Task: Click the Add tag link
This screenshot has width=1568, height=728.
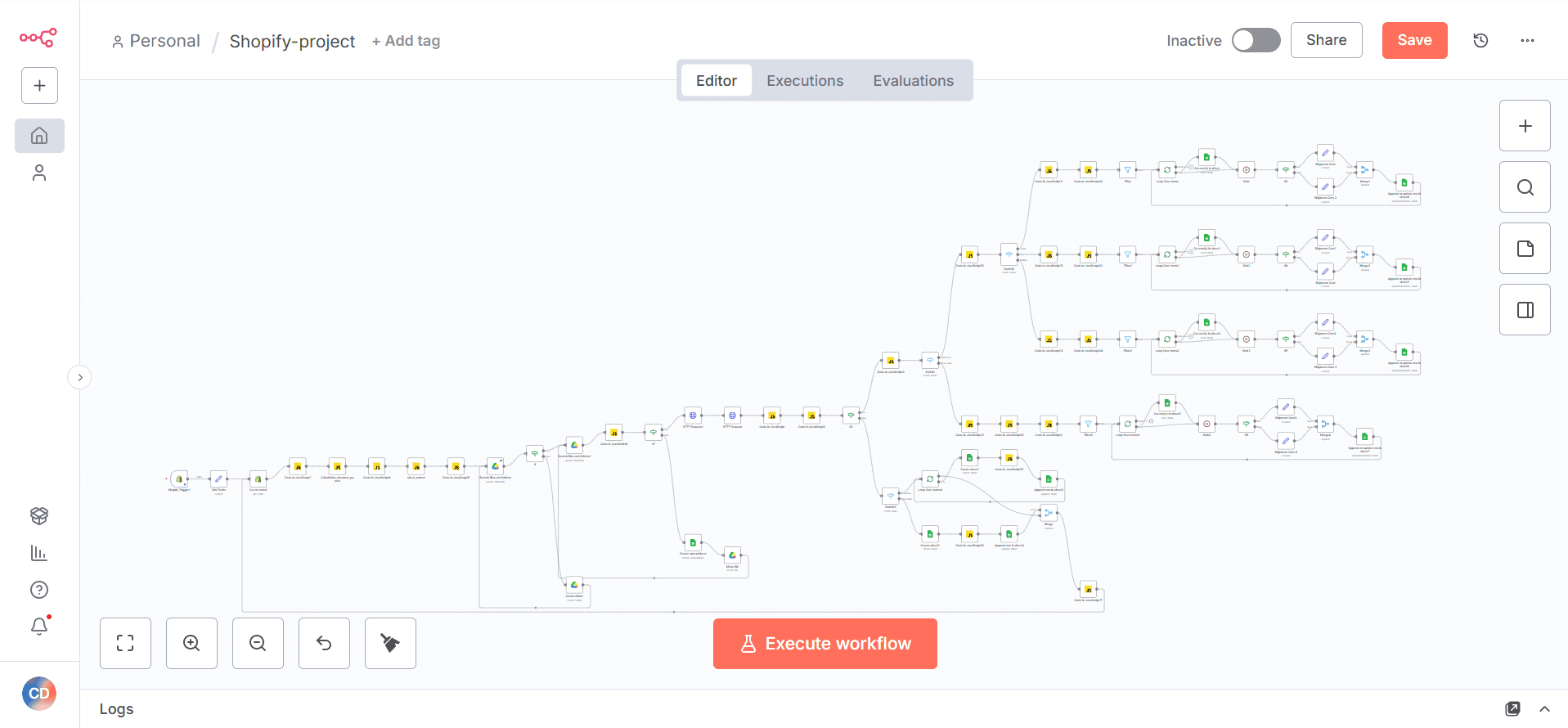Action: click(406, 41)
